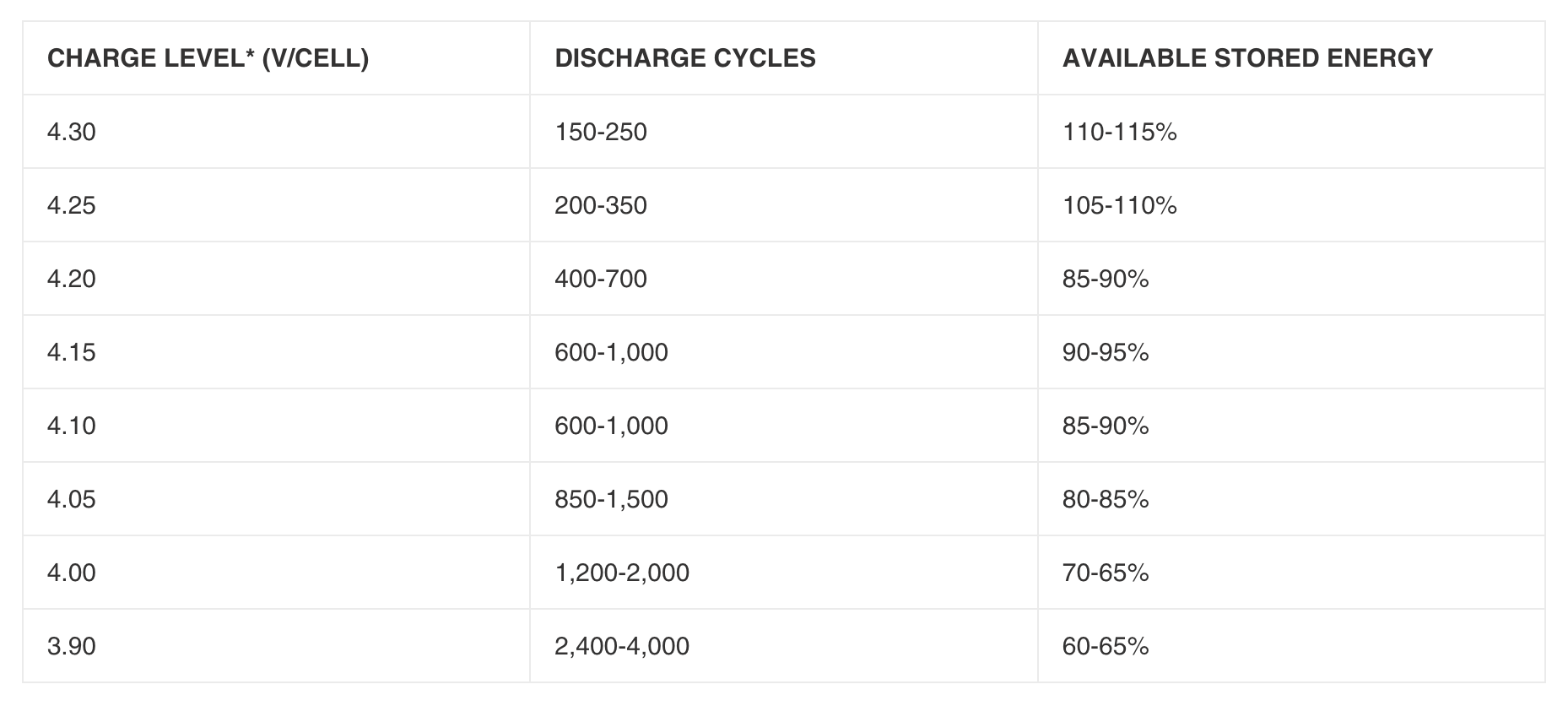The image size is (1568, 706).
Task: Click the 90-95% stored energy cell
Action: [1291, 352]
